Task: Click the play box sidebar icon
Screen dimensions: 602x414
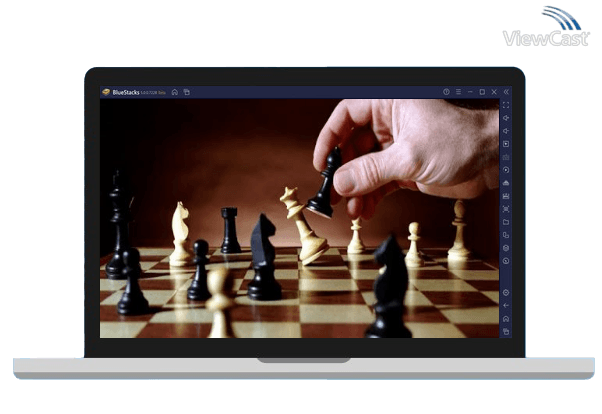Action: coord(506,144)
